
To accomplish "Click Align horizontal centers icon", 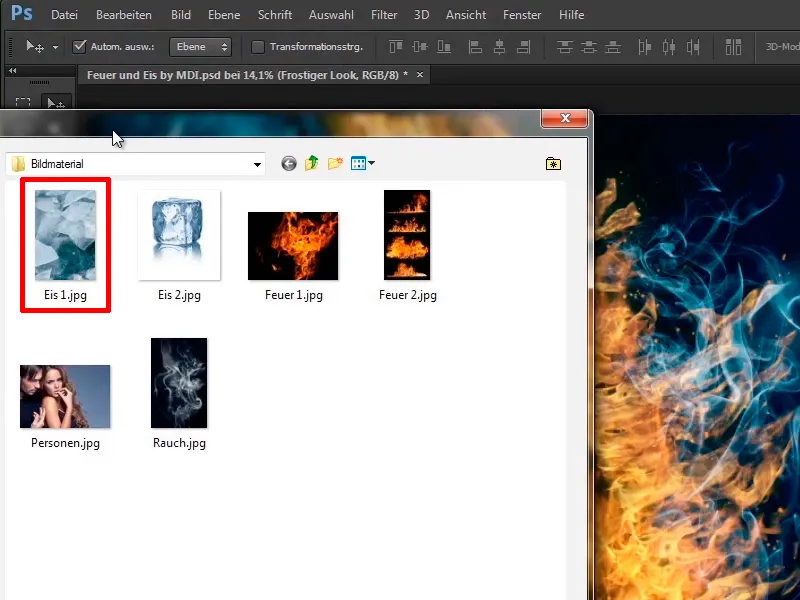I will pos(499,47).
